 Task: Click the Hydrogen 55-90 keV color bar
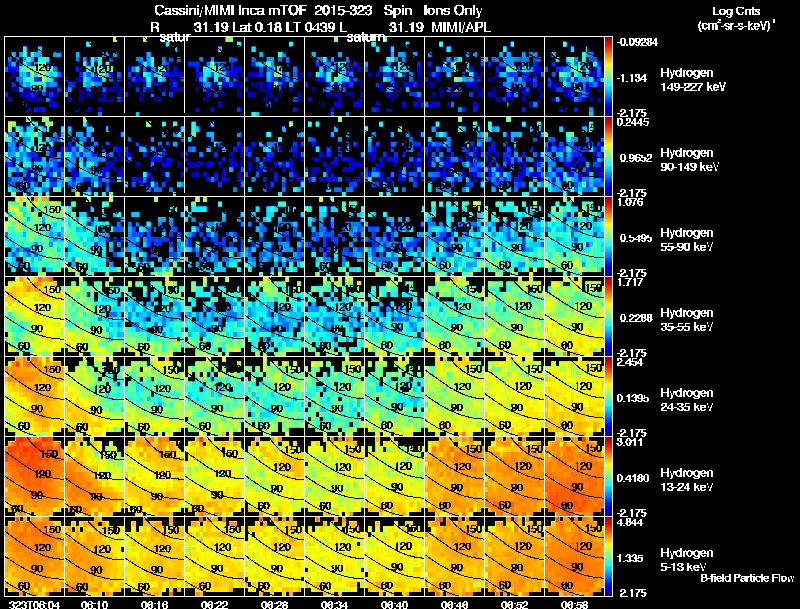click(x=608, y=236)
